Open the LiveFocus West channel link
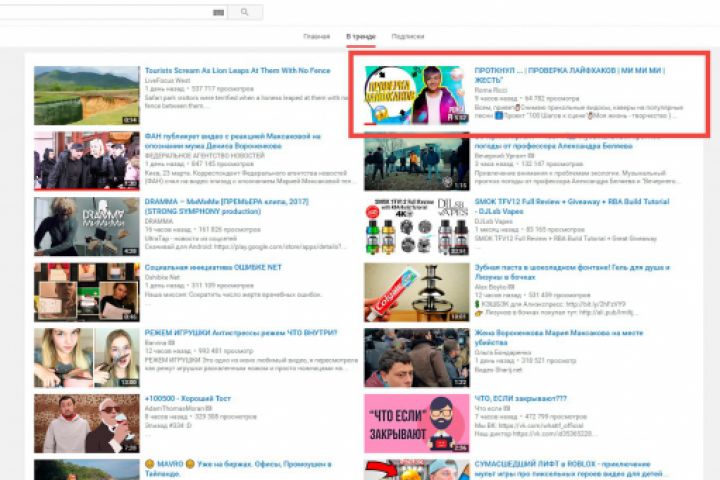720x480 pixels. point(167,80)
